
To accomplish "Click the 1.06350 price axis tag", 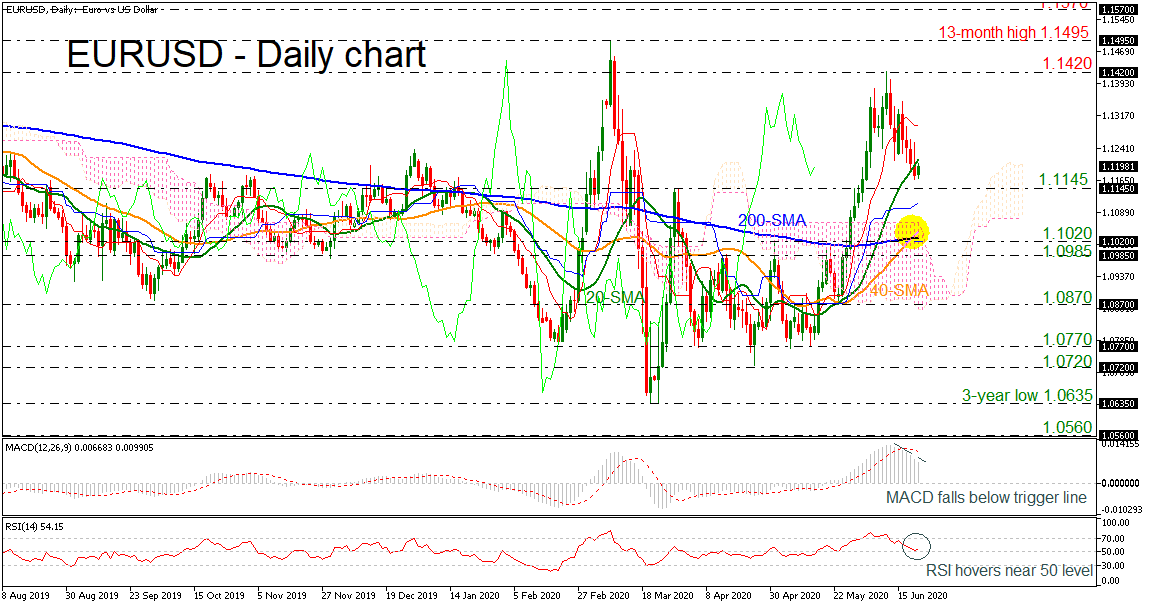I will 1117,402.
